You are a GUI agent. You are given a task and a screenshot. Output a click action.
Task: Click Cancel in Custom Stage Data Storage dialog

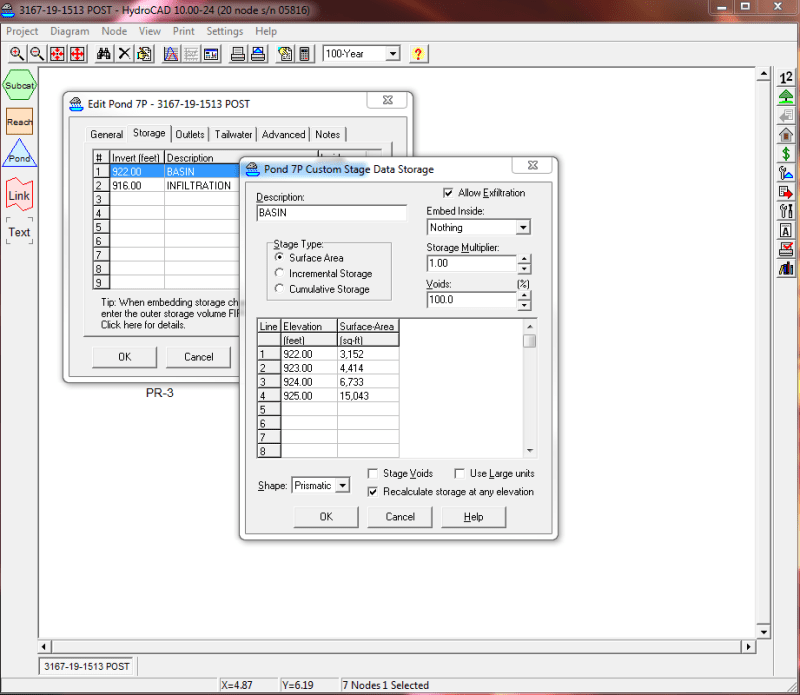click(x=400, y=516)
